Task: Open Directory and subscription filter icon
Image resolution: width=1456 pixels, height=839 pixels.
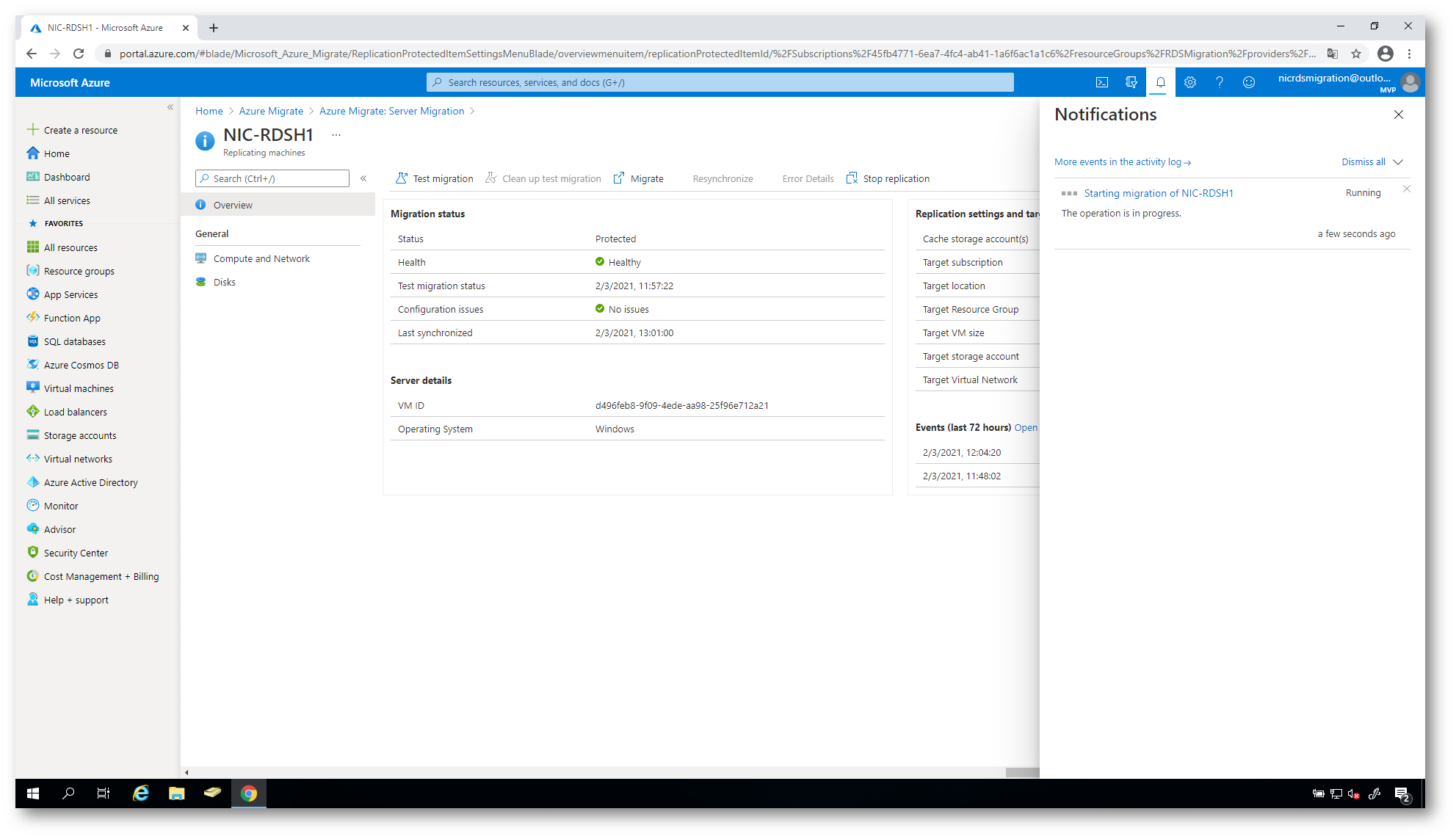Action: (1131, 82)
